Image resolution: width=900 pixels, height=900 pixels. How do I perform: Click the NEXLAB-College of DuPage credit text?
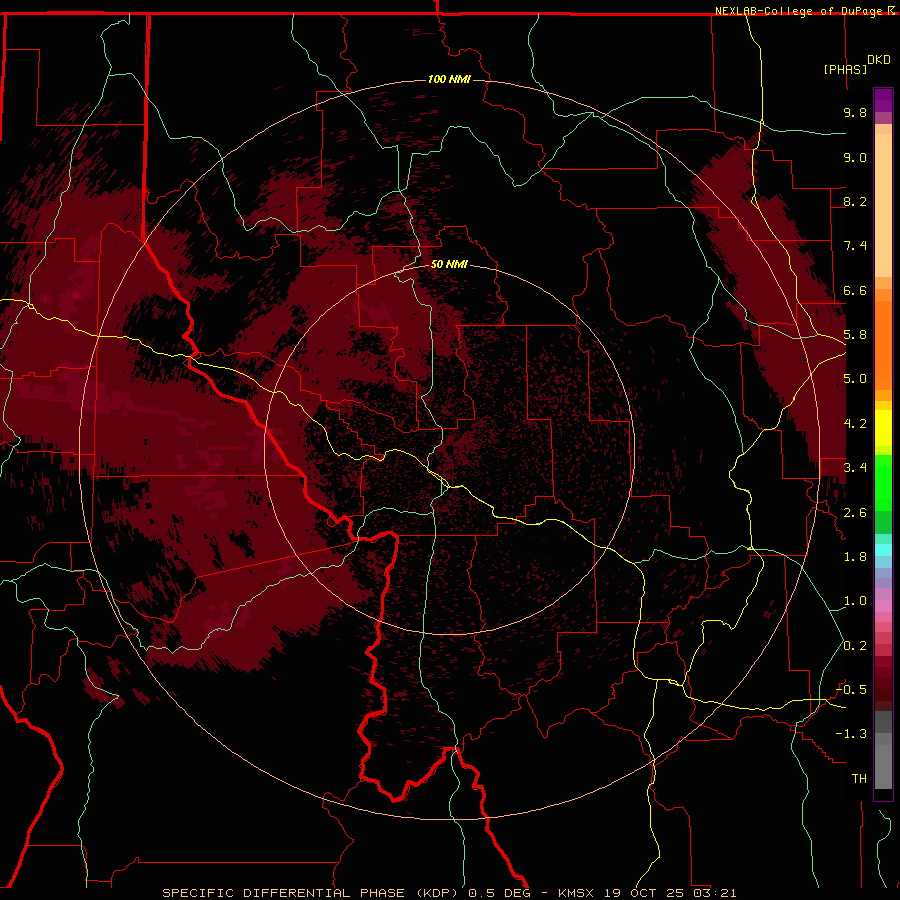(x=798, y=11)
